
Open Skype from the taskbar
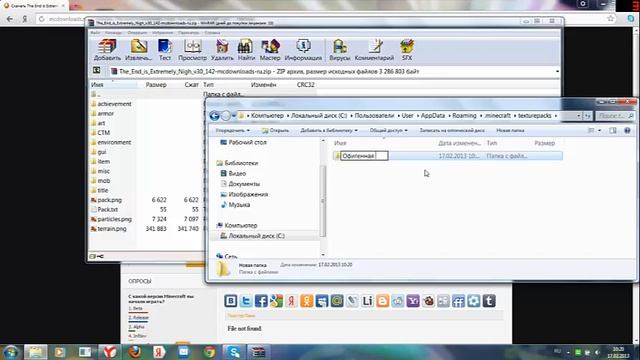pos(233,351)
